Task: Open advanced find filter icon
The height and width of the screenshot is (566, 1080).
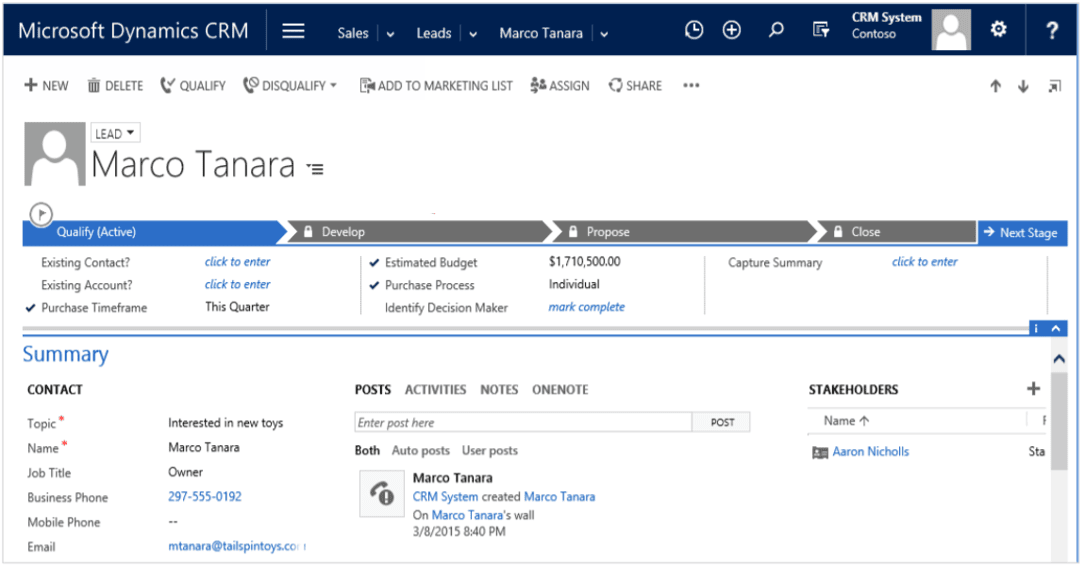Action: click(820, 30)
